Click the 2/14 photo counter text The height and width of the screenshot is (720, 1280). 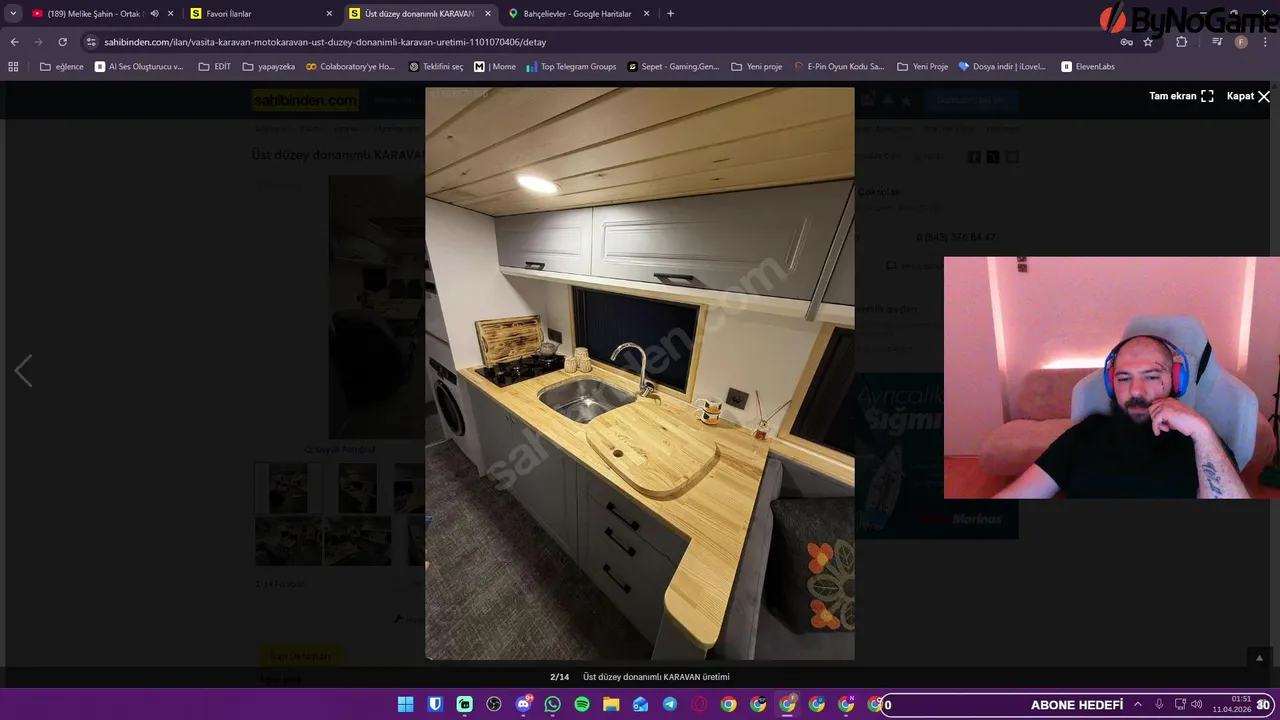click(x=559, y=677)
